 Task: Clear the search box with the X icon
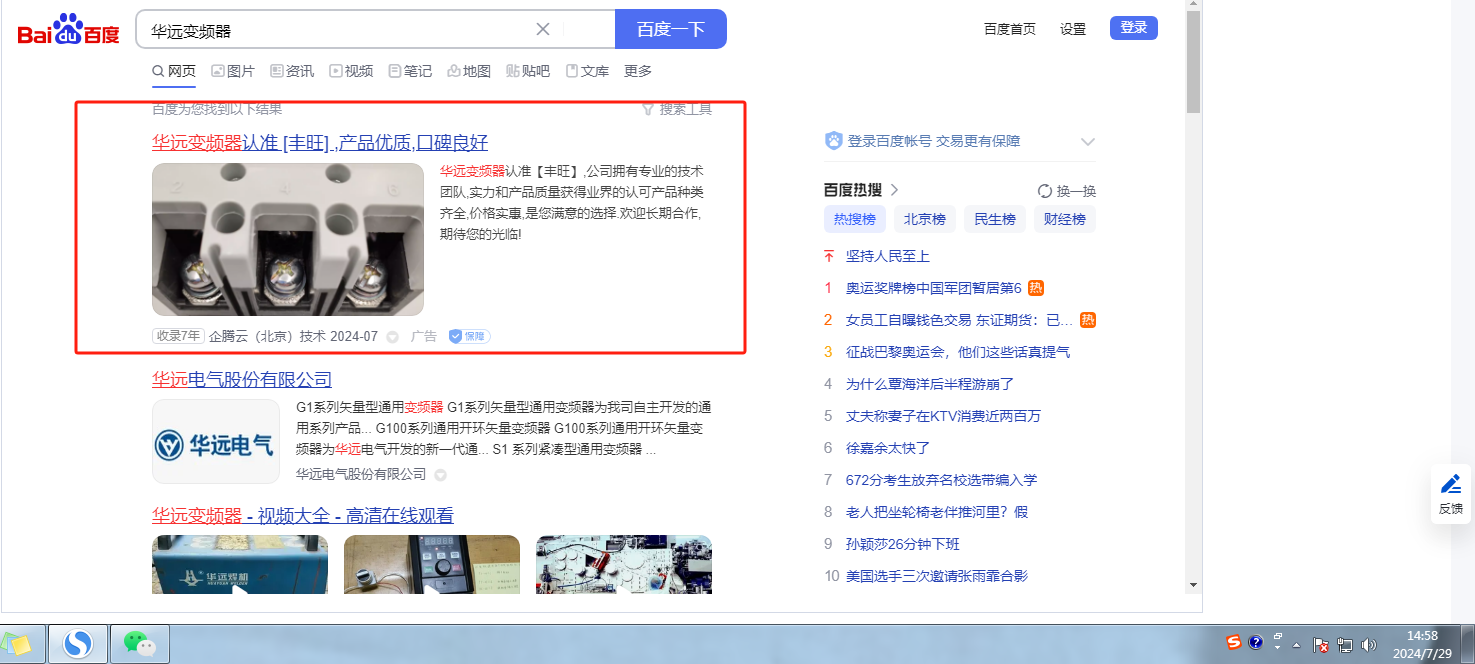point(543,29)
